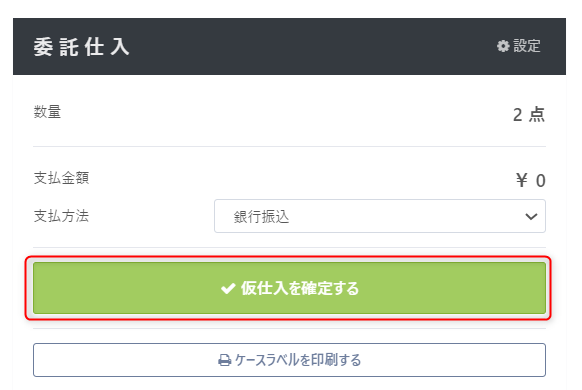
Task: Click the ケースラベル text on the print button
Action: 267,360
